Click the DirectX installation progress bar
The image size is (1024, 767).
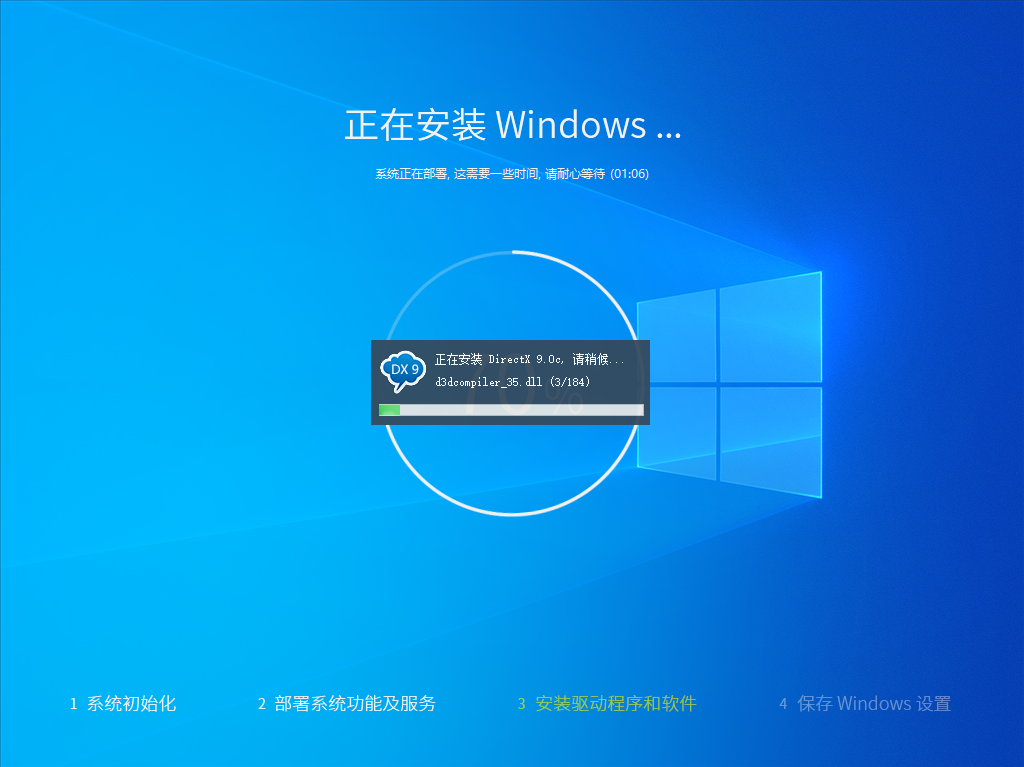(511, 410)
